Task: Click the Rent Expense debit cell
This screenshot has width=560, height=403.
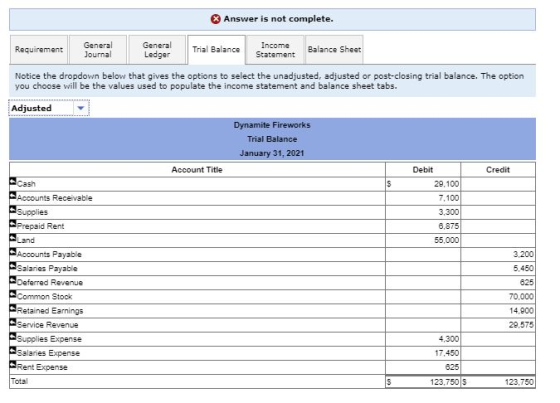Action: click(423, 367)
